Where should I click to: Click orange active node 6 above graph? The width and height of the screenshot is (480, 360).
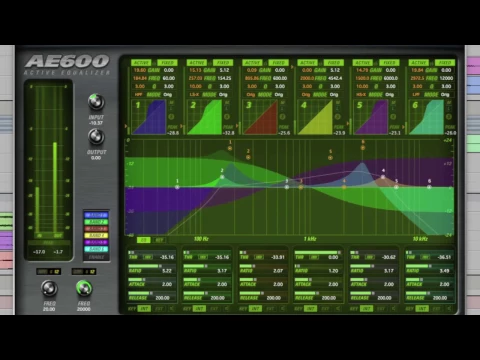(x=363, y=147)
